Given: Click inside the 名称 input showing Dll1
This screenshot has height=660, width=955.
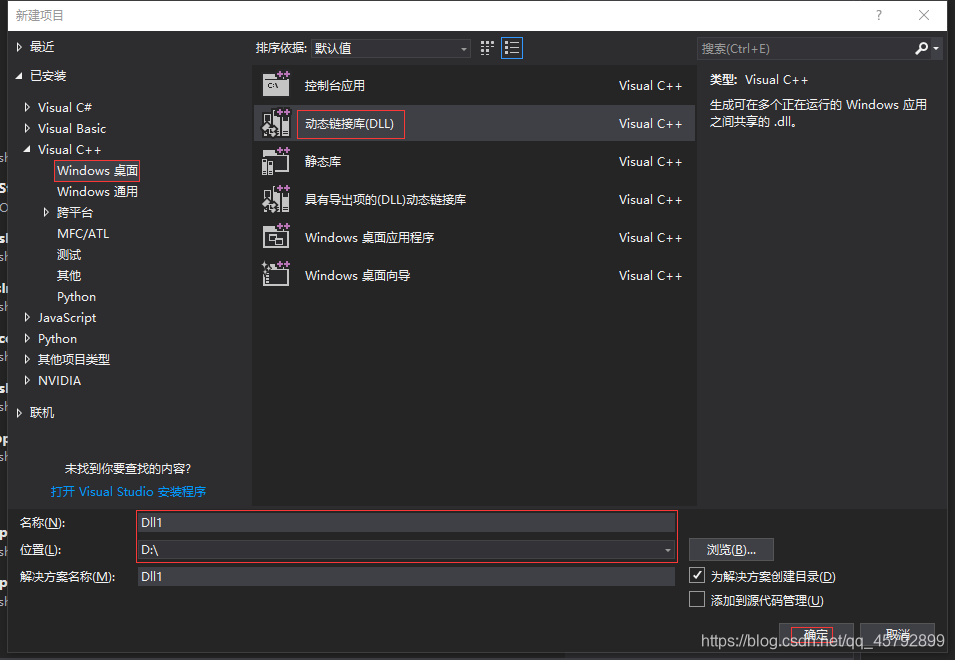Looking at the screenshot, I should (400, 522).
